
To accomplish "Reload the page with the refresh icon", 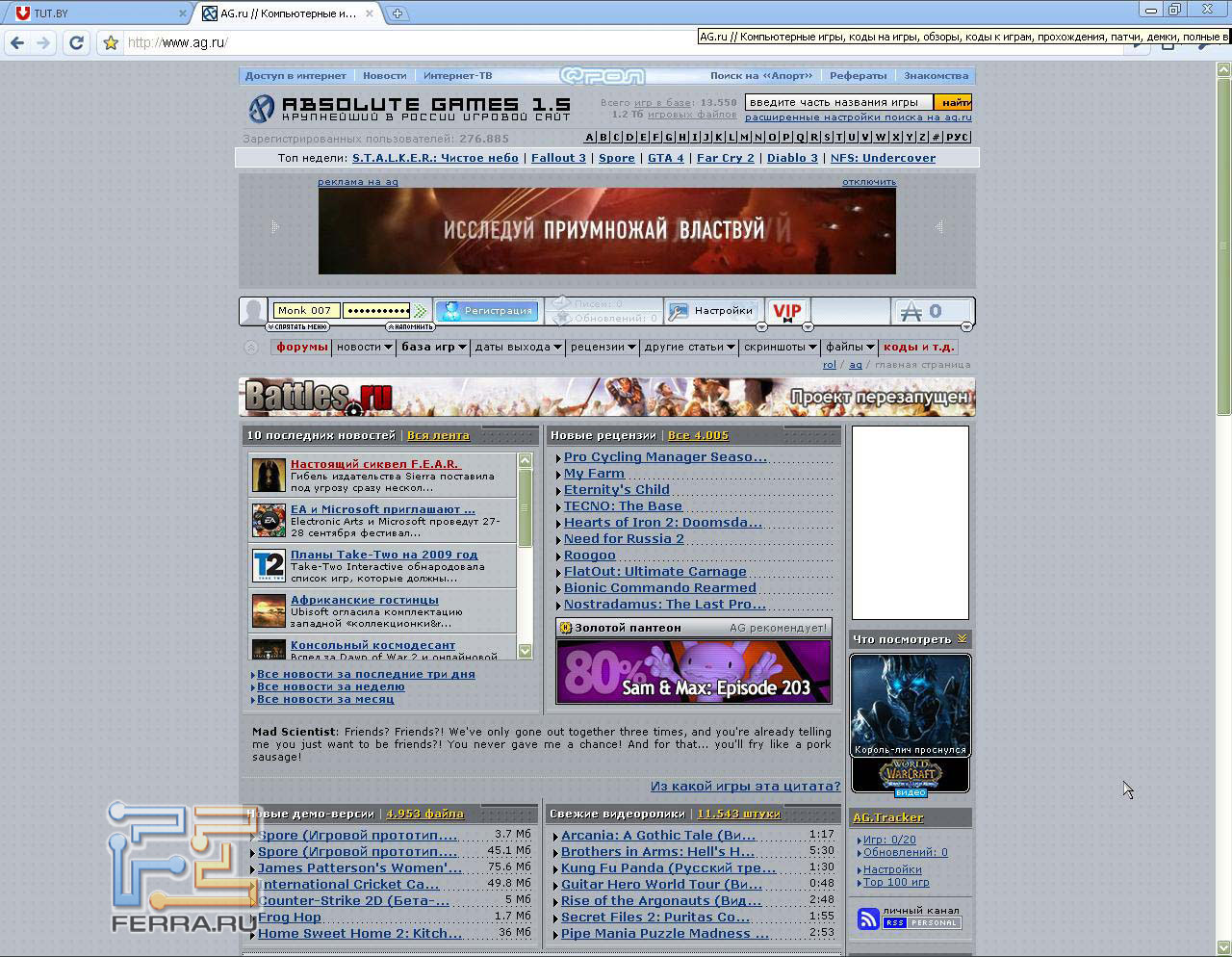I will [76, 42].
